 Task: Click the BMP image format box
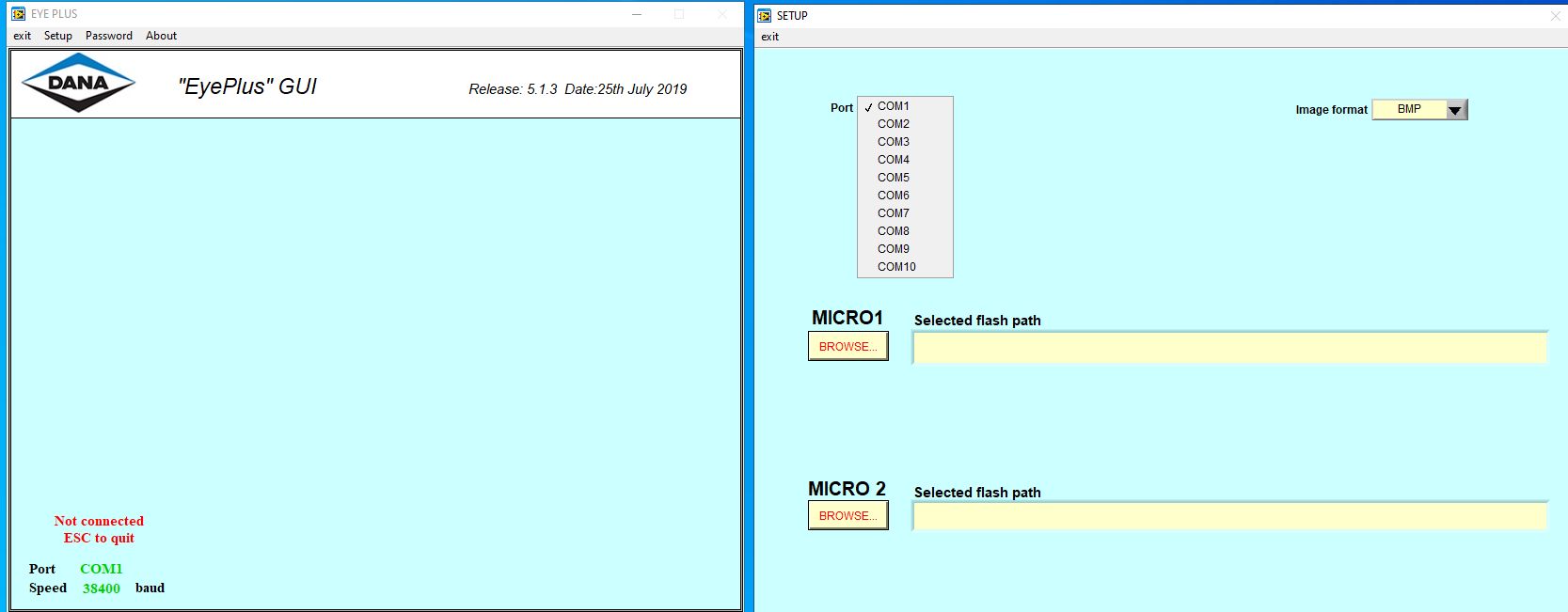pyautogui.click(x=1409, y=110)
